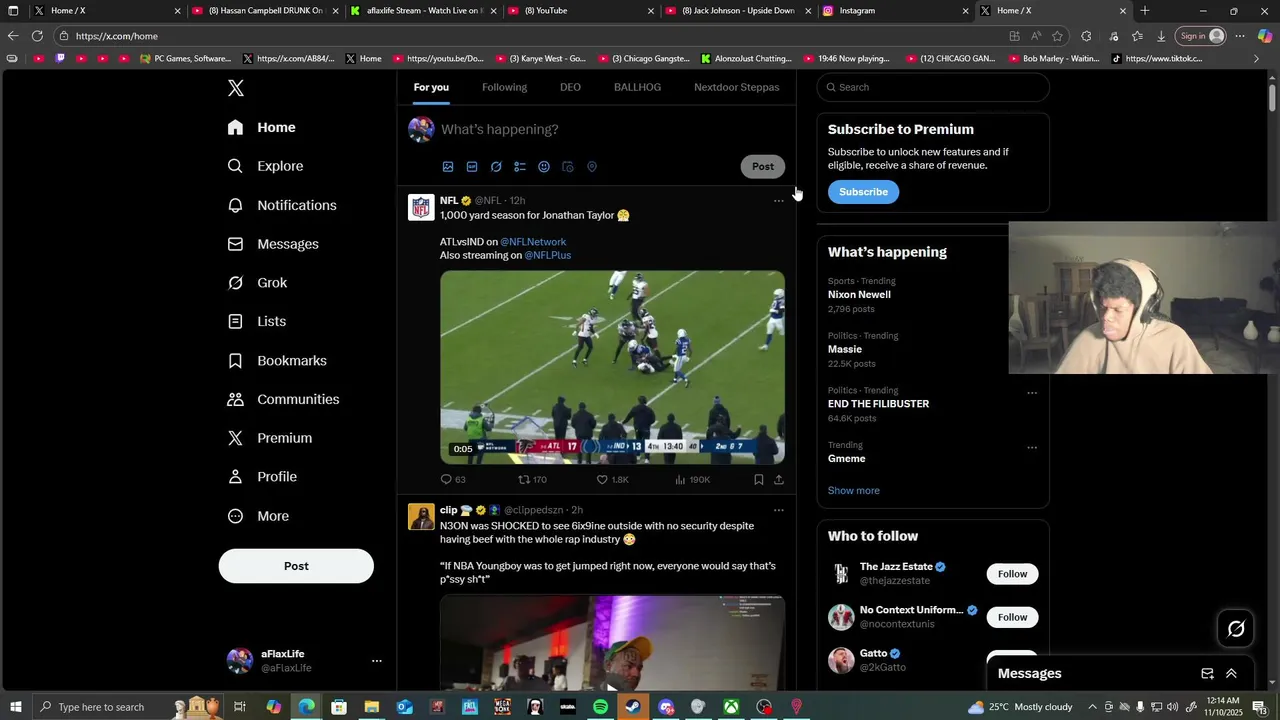Open @NFLNetwork mention link
The width and height of the screenshot is (1280, 720).
[533, 242]
